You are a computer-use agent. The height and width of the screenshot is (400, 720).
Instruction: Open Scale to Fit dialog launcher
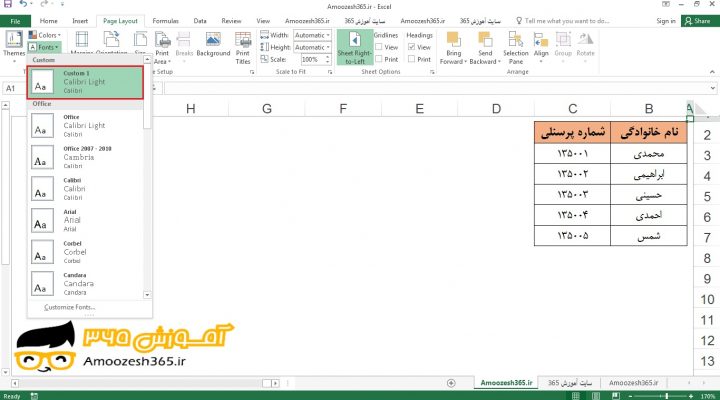coord(330,72)
